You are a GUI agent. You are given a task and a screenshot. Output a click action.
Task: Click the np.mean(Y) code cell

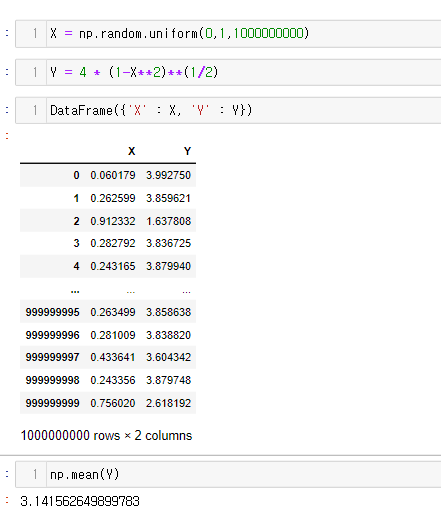tap(228, 474)
